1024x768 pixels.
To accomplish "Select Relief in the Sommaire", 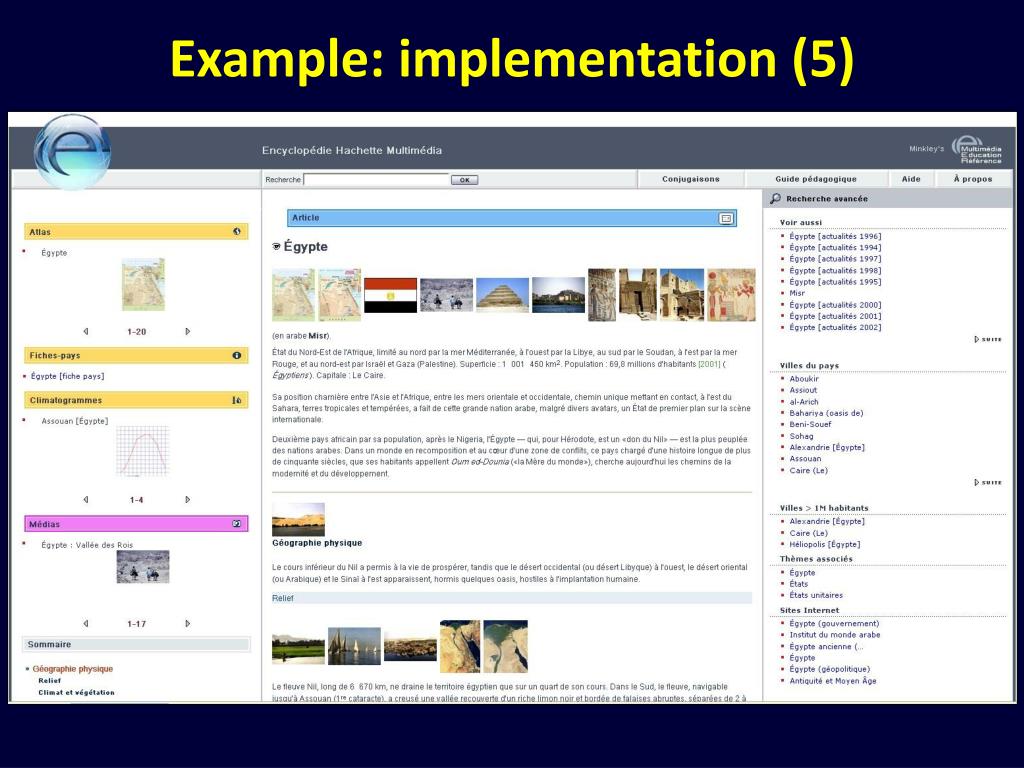I will (x=50, y=680).
